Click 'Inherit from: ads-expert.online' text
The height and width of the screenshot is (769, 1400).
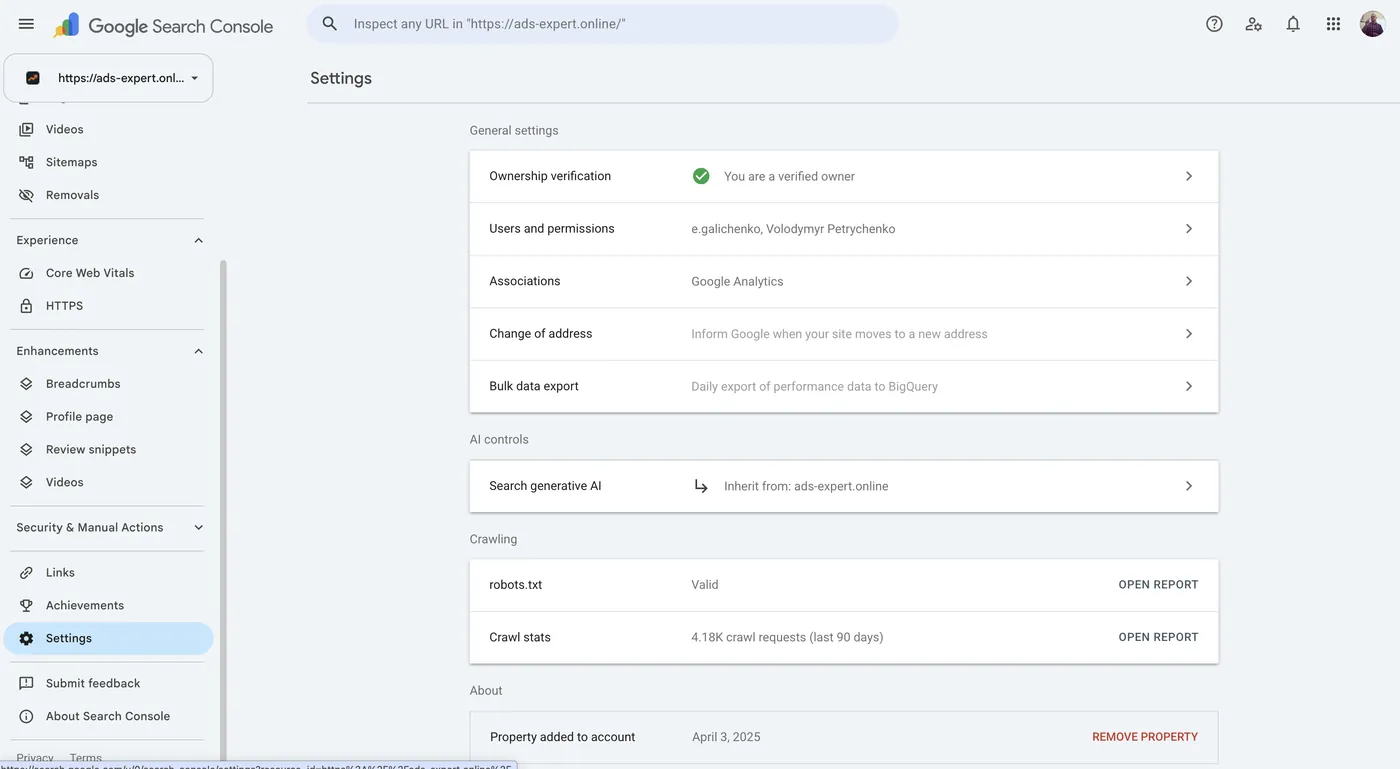[x=806, y=487]
